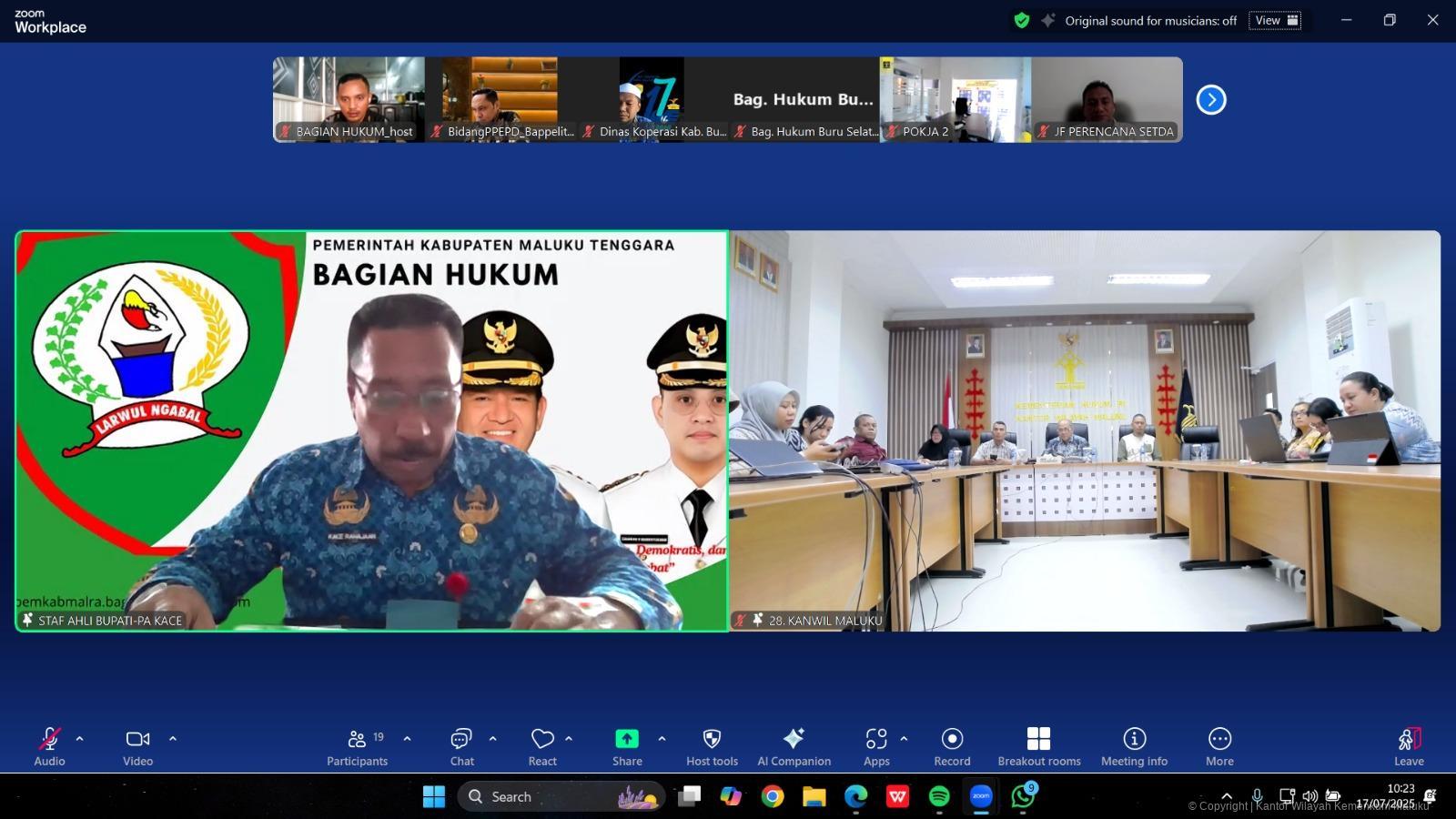1456x819 pixels.
Task: Open the View layout menu
Action: click(1275, 20)
